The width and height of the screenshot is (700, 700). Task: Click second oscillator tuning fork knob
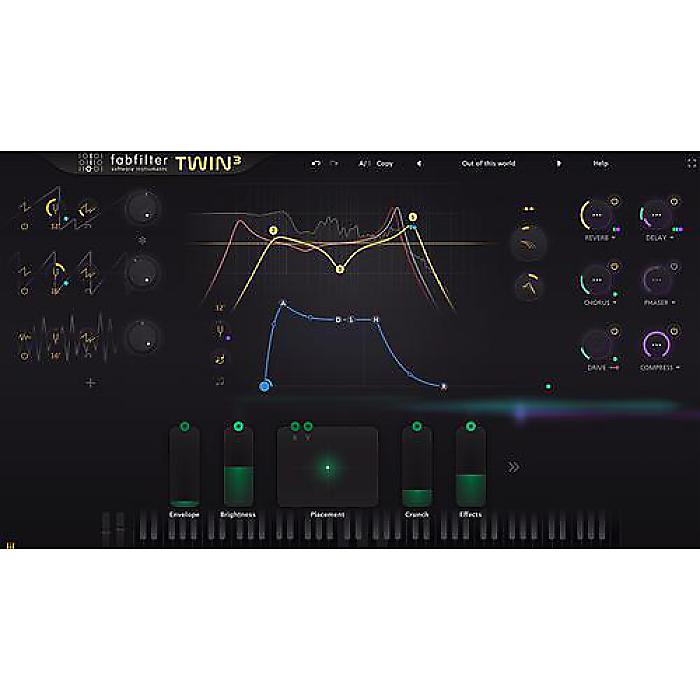pos(56,272)
